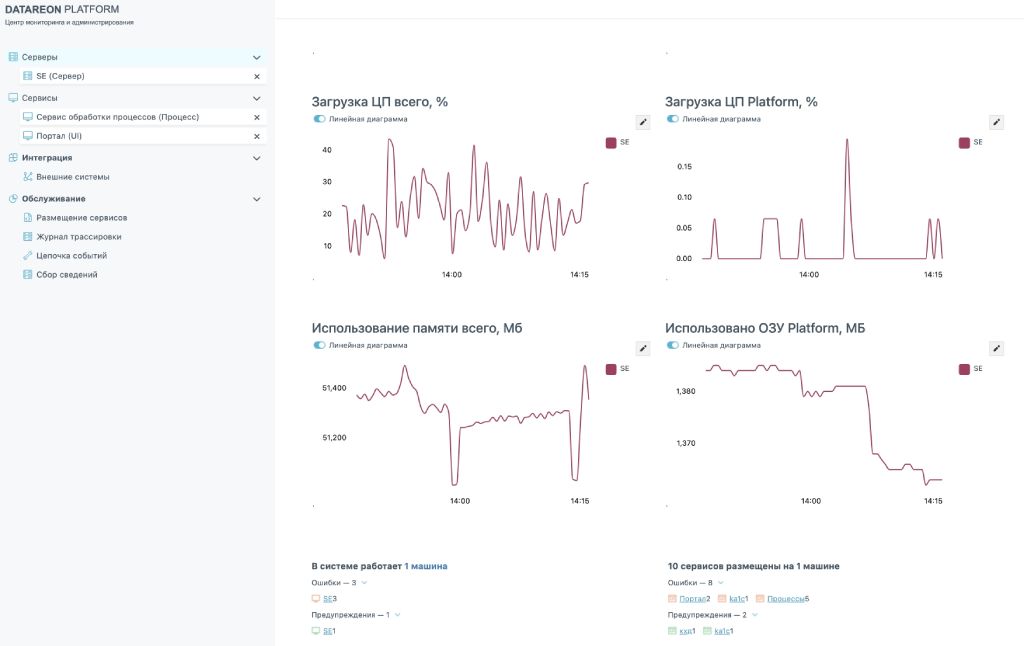Toggle Линейная диаграмма for Загрузка ЦП всего
Viewport: 1024px width, 646px height.
(x=320, y=119)
